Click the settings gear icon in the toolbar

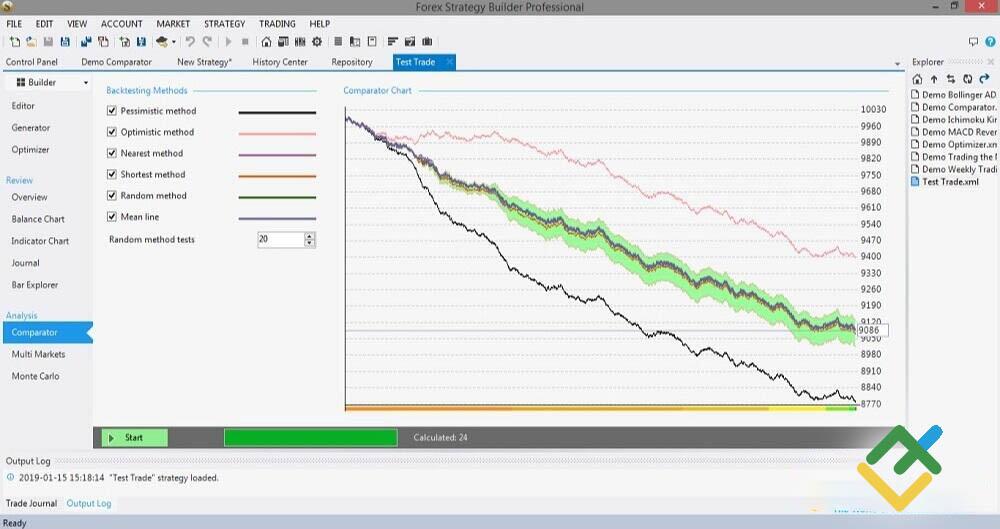(317, 42)
